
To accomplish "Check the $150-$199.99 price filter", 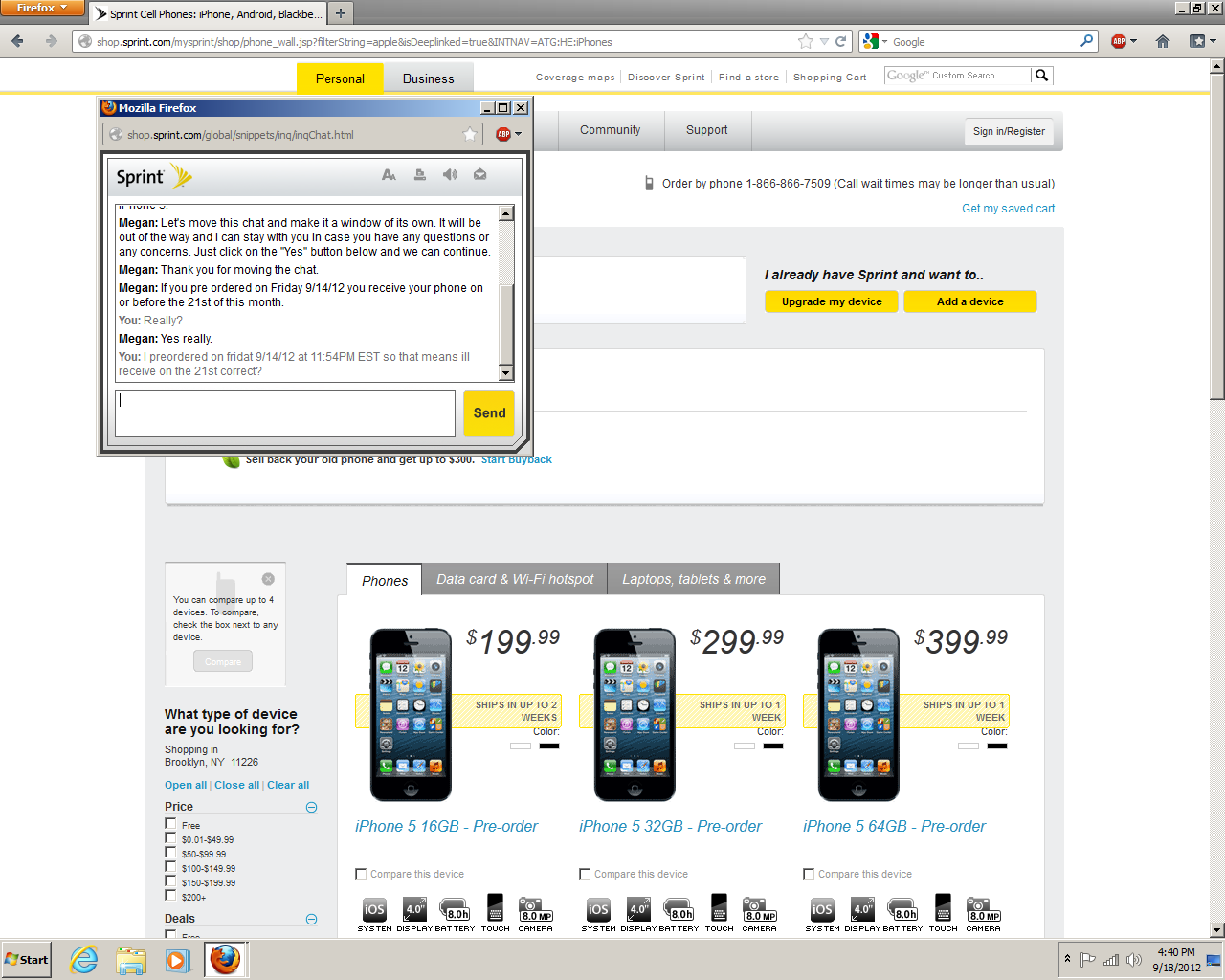I will point(170,880).
